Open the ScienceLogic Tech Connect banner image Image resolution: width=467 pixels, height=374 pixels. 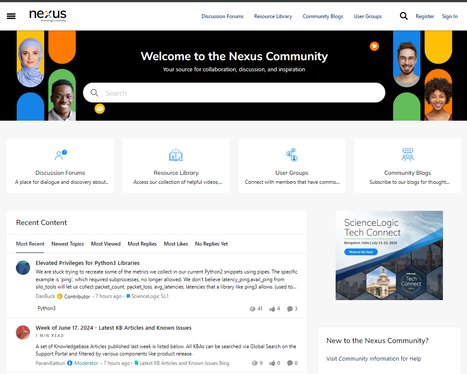(x=389, y=255)
